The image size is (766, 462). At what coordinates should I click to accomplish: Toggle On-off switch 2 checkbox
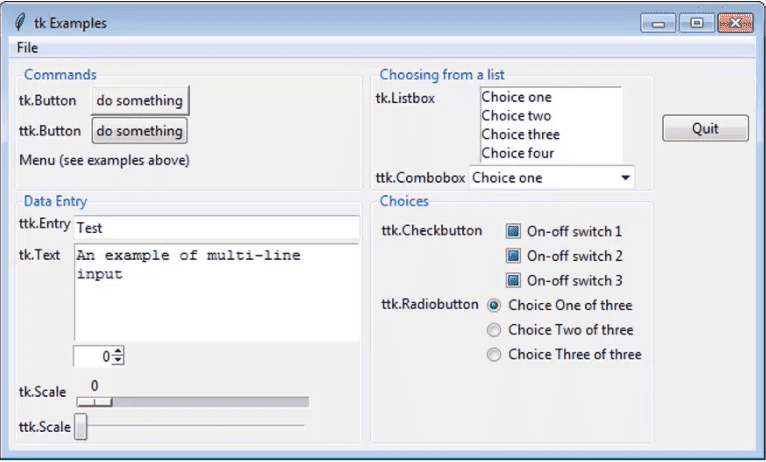pyautogui.click(x=513, y=256)
